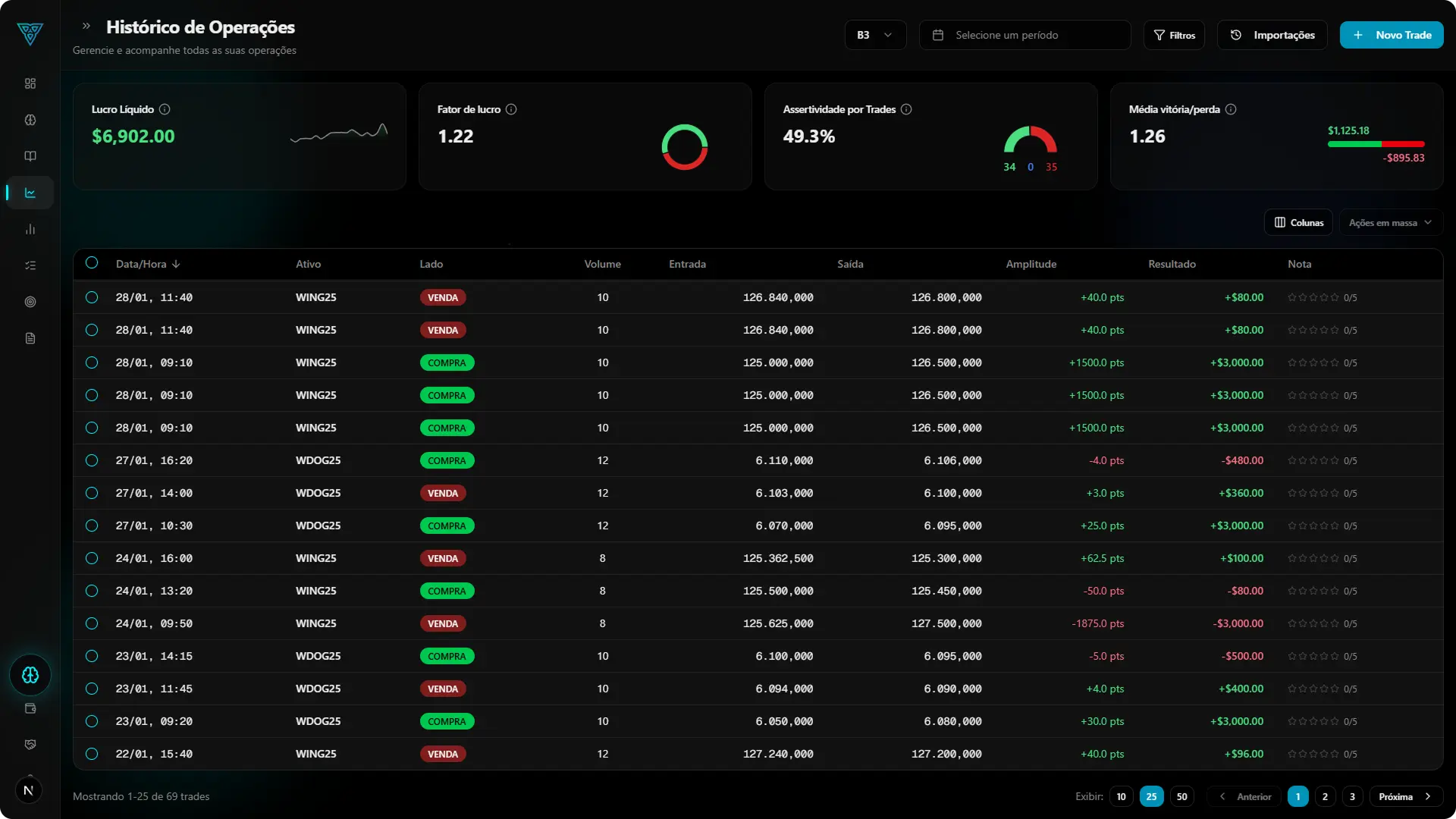Open the AI assistant brain button near bottom
This screenshot has width=1456, height=819.
(30, 675)
